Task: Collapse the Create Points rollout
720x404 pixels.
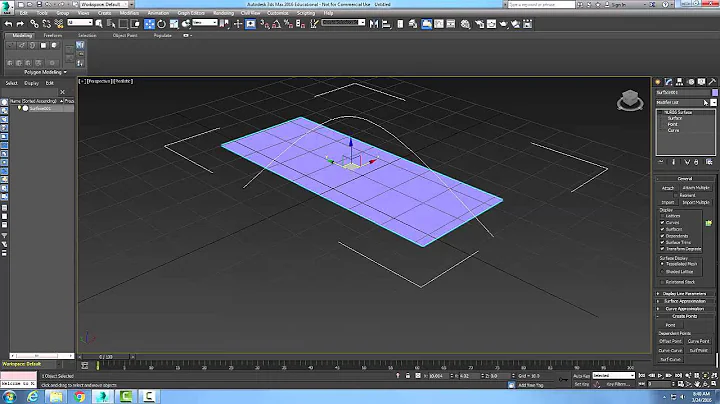Action: click(x=685, y=316)
